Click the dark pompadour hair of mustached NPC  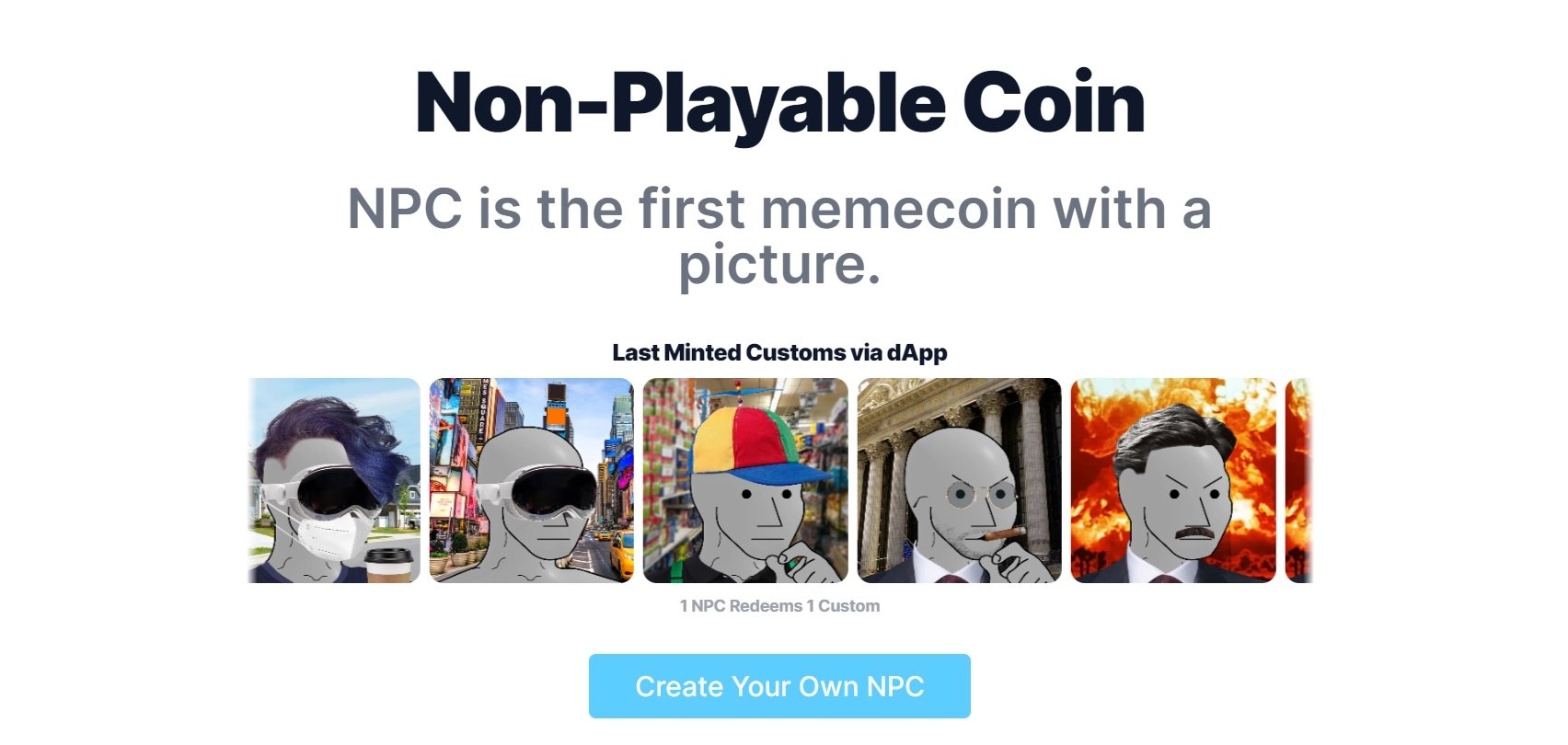click(1171, 436)
